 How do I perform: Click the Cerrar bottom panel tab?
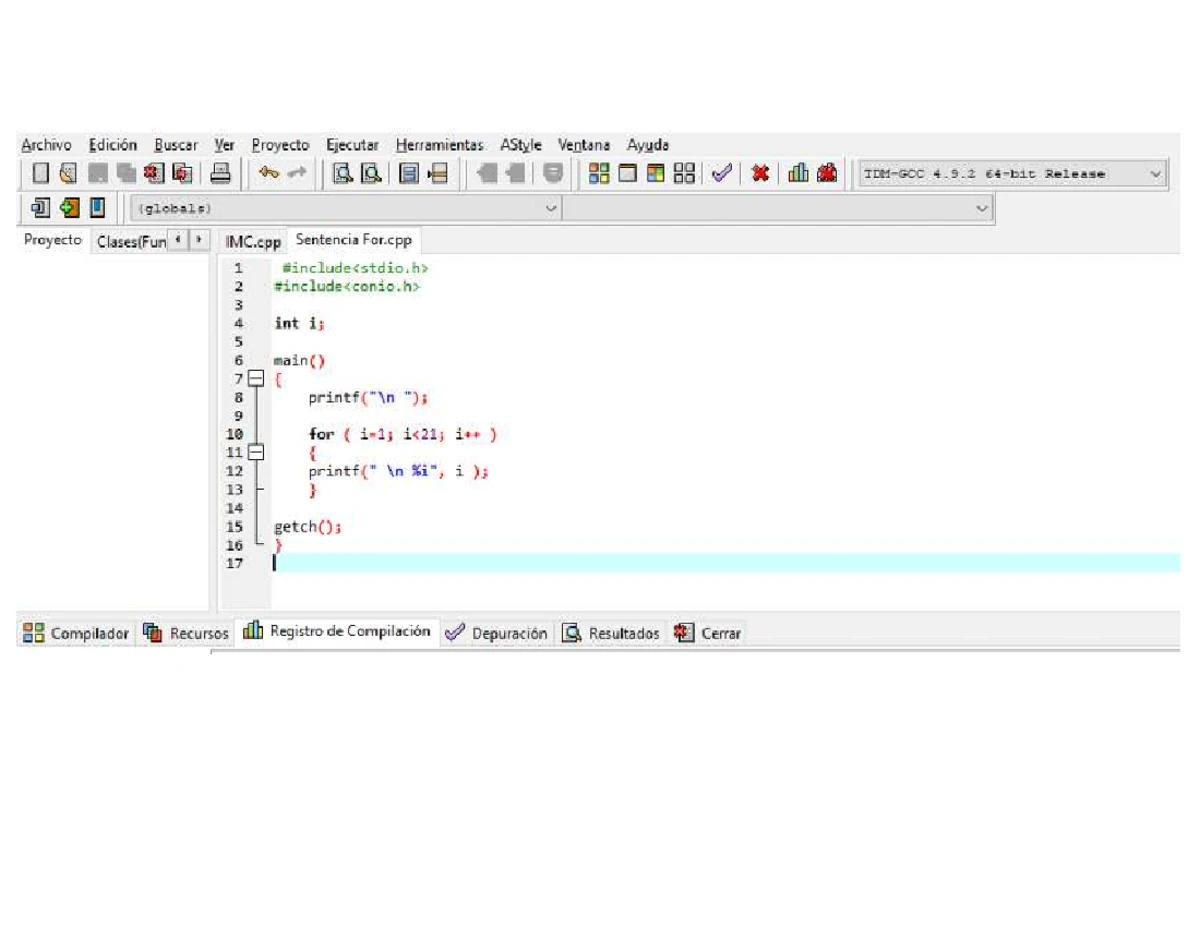tap(708, 633)
